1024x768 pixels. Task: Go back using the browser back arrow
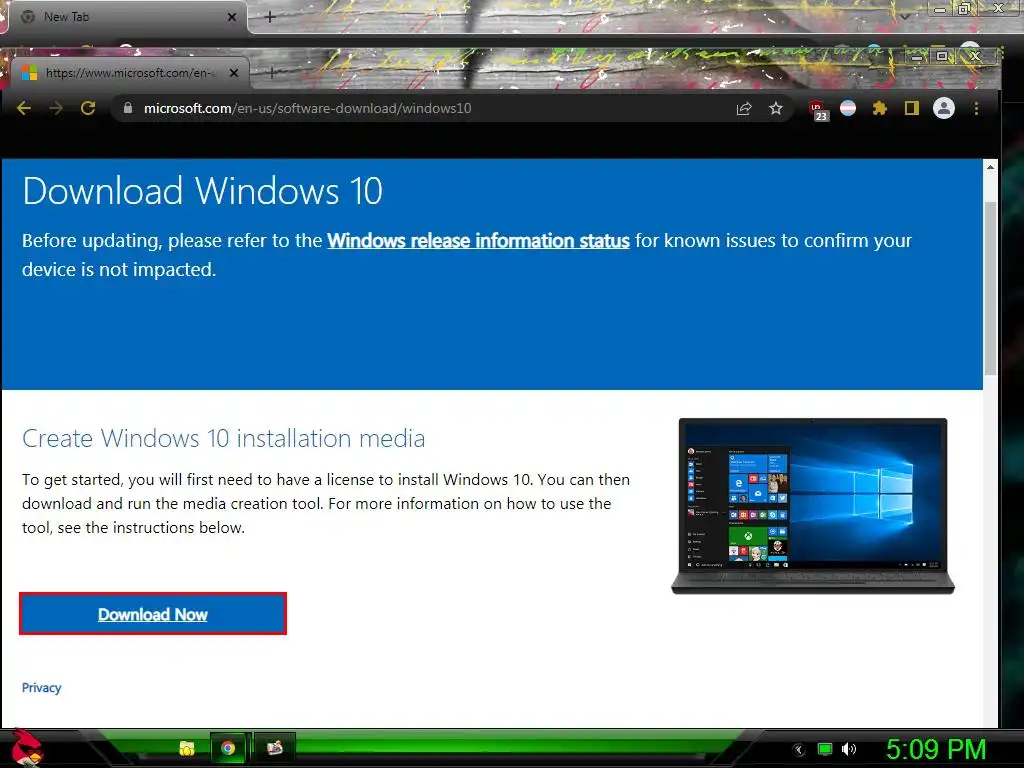[24, 108]
